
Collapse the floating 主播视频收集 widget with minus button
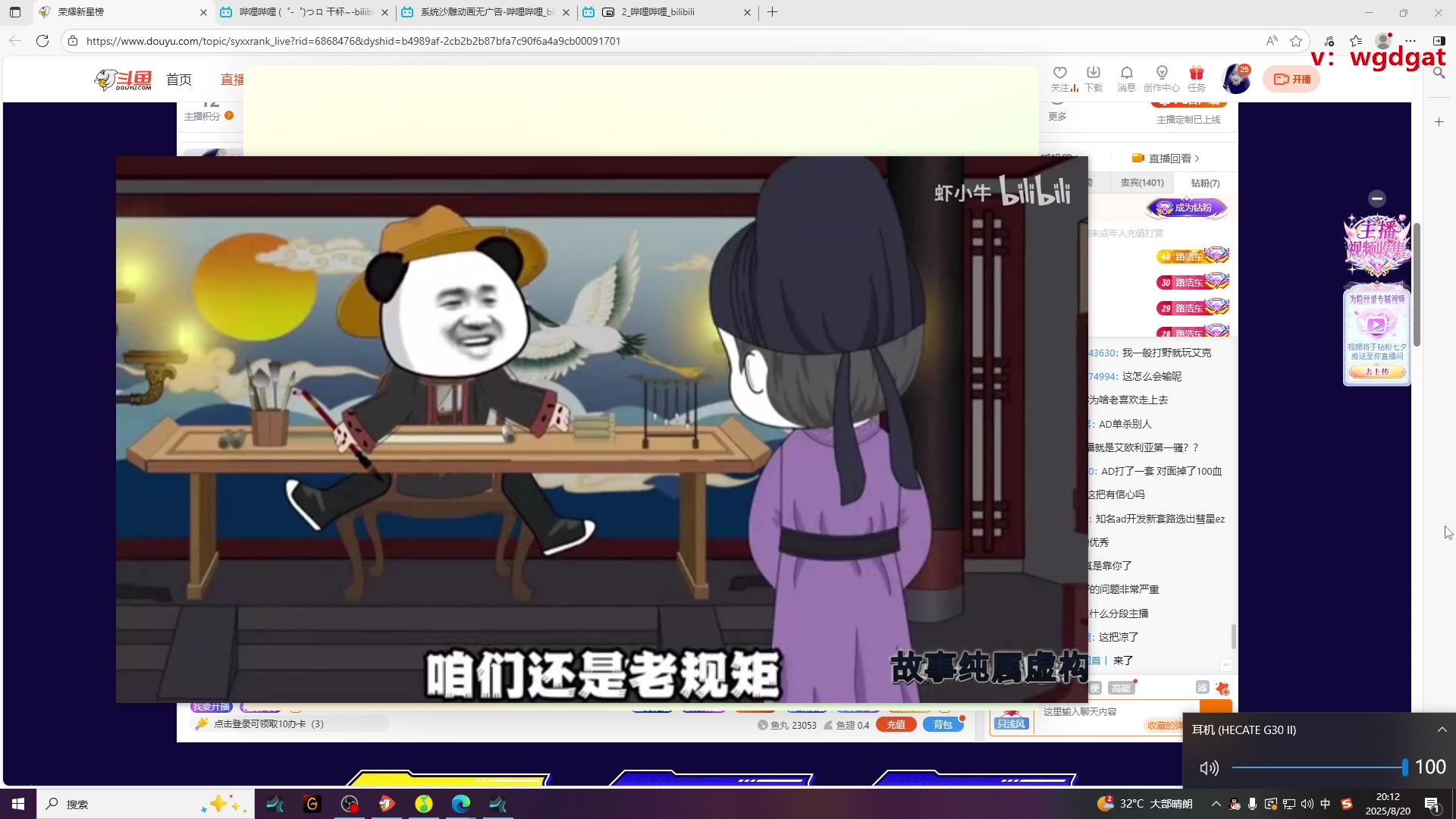click(x=1377, y=199)
